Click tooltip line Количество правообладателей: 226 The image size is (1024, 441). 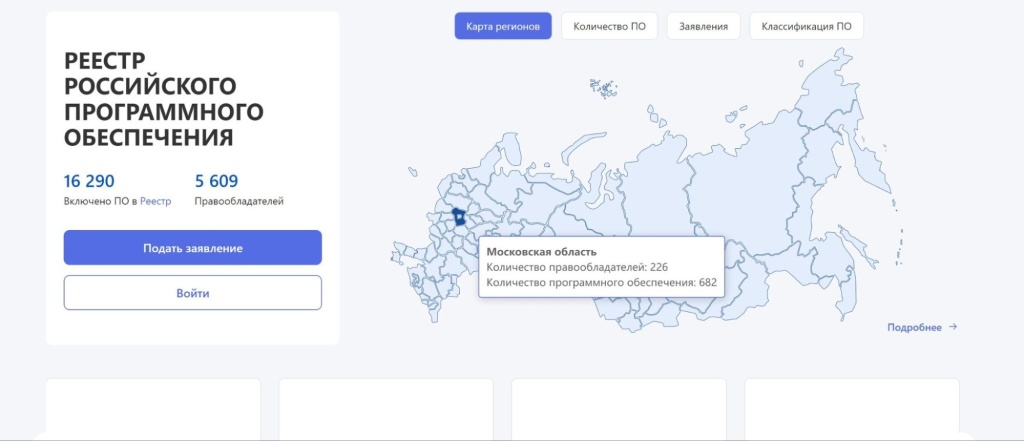click(x=577, y=267)
